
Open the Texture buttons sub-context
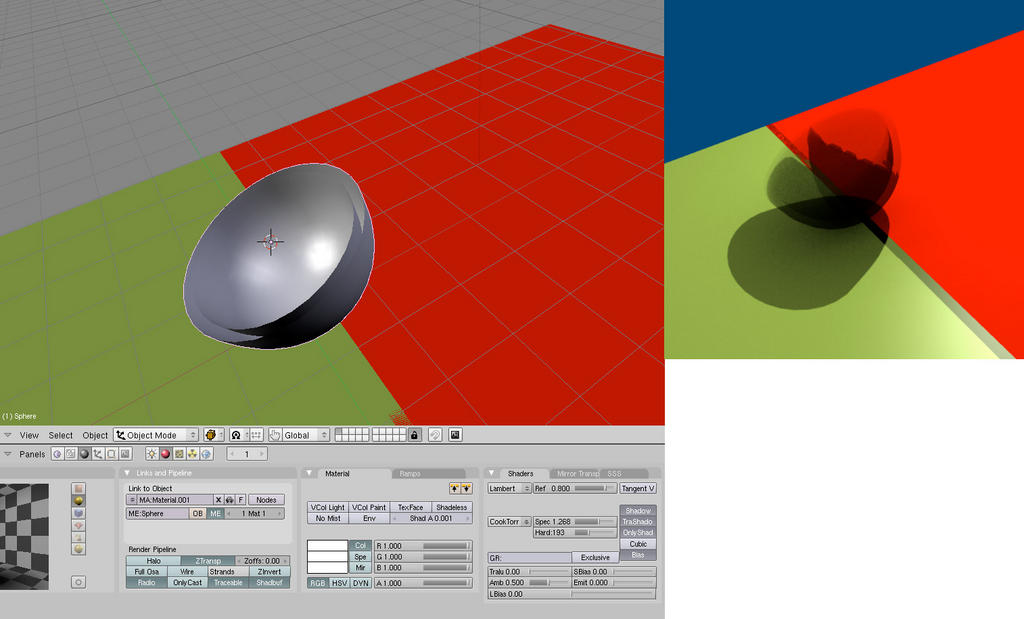pyautogui.click(x=179, y=454)
